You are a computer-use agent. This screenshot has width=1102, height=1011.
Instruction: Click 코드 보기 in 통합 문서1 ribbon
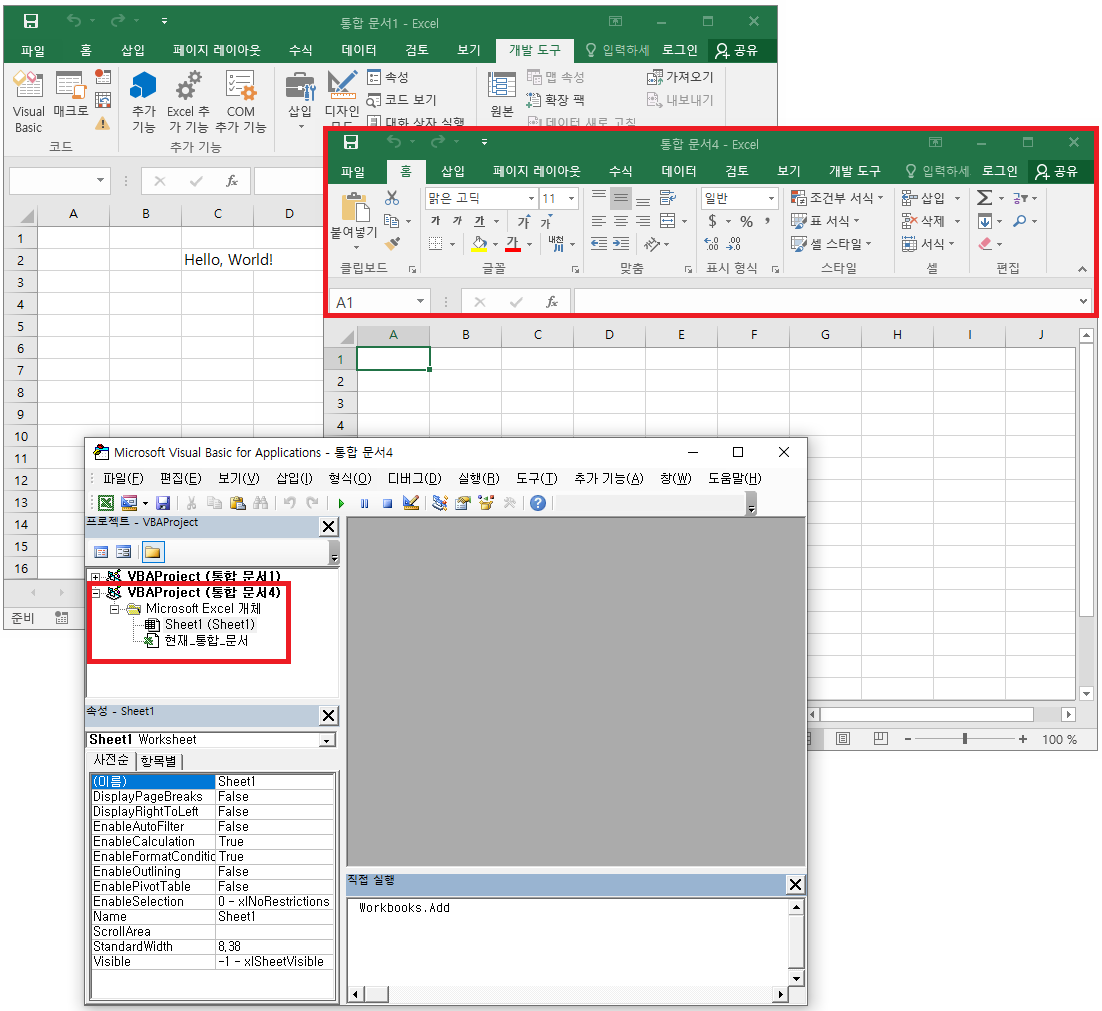point(403,100)
